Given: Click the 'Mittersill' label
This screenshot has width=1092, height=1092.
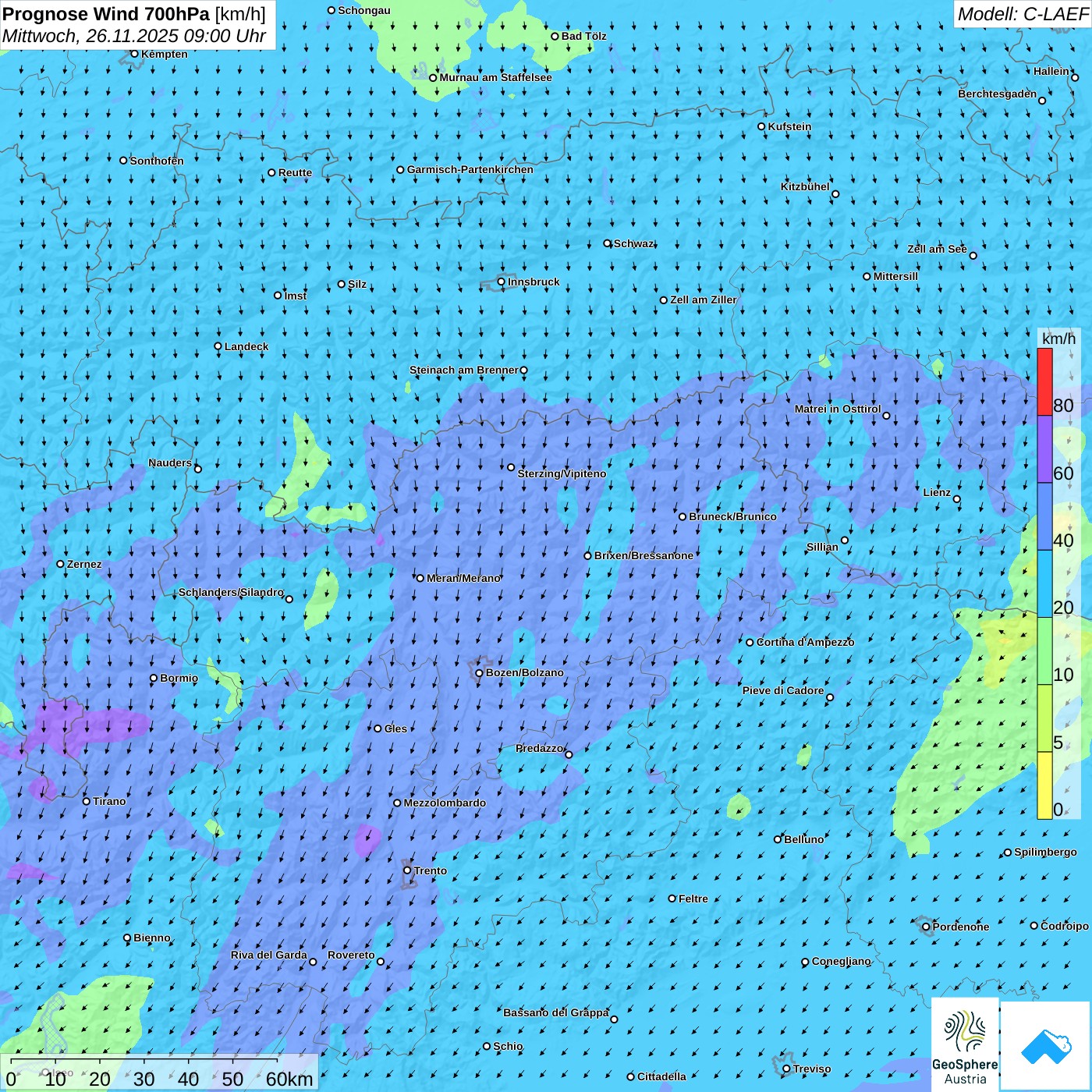Looking at the screenshot, I should (x=895, y=276).
